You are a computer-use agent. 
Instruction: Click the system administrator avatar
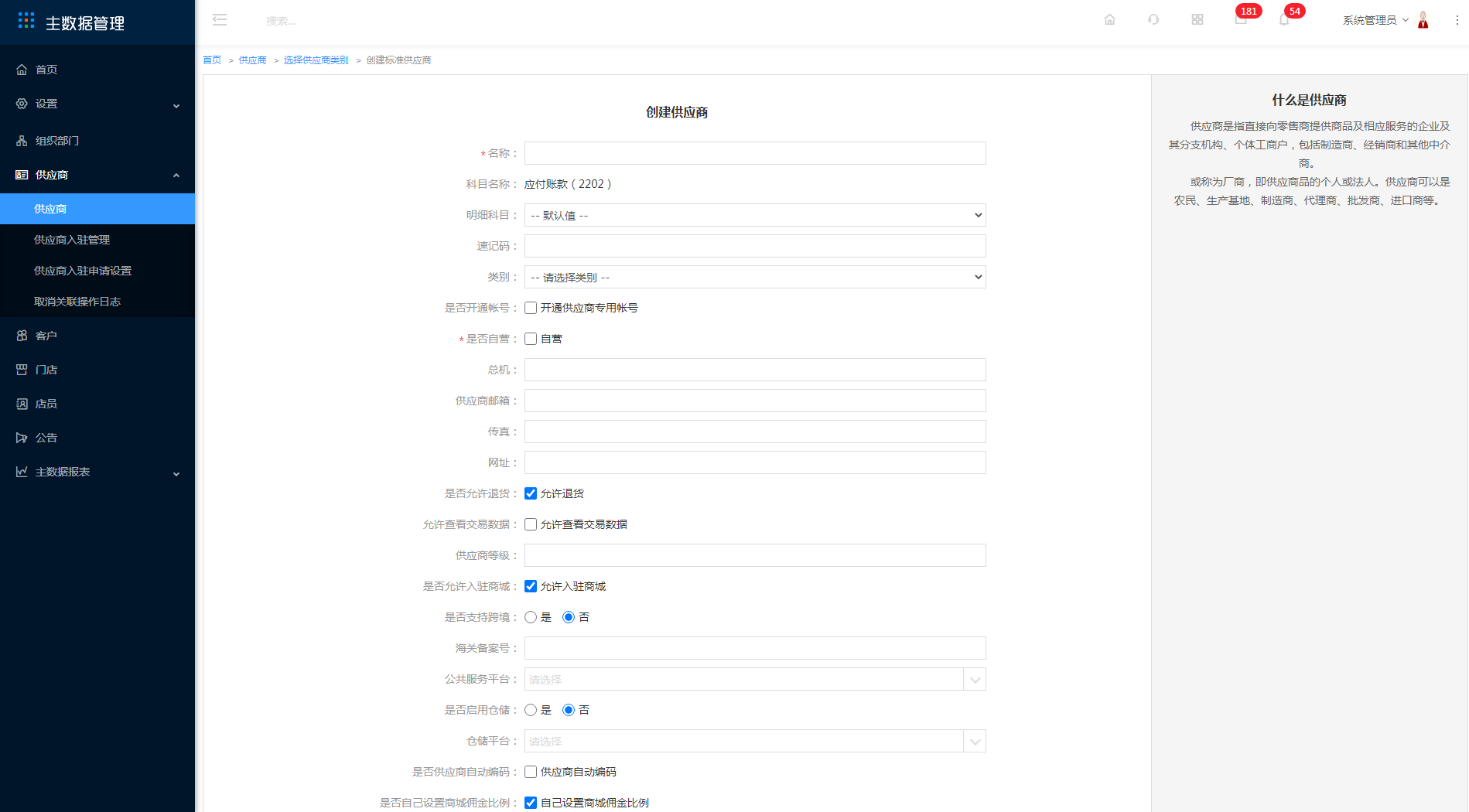(x=1423, y=20)
